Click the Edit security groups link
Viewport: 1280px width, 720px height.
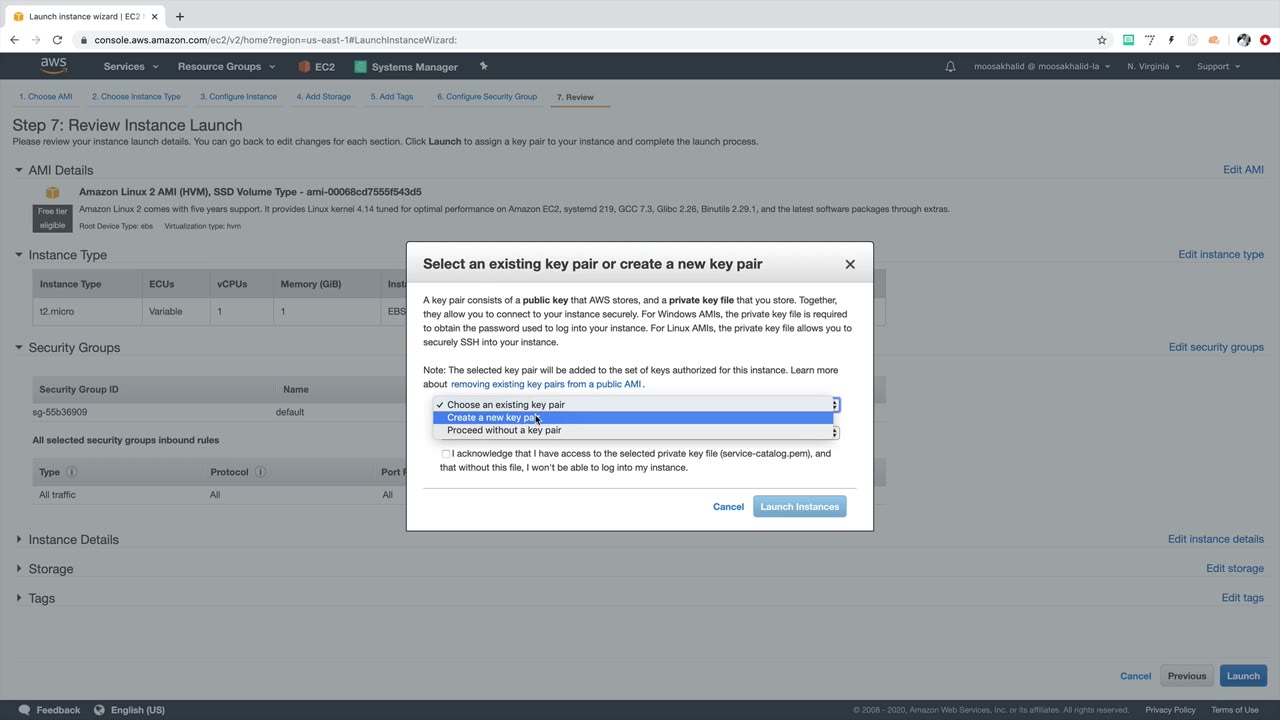[x=1216, y=347]
